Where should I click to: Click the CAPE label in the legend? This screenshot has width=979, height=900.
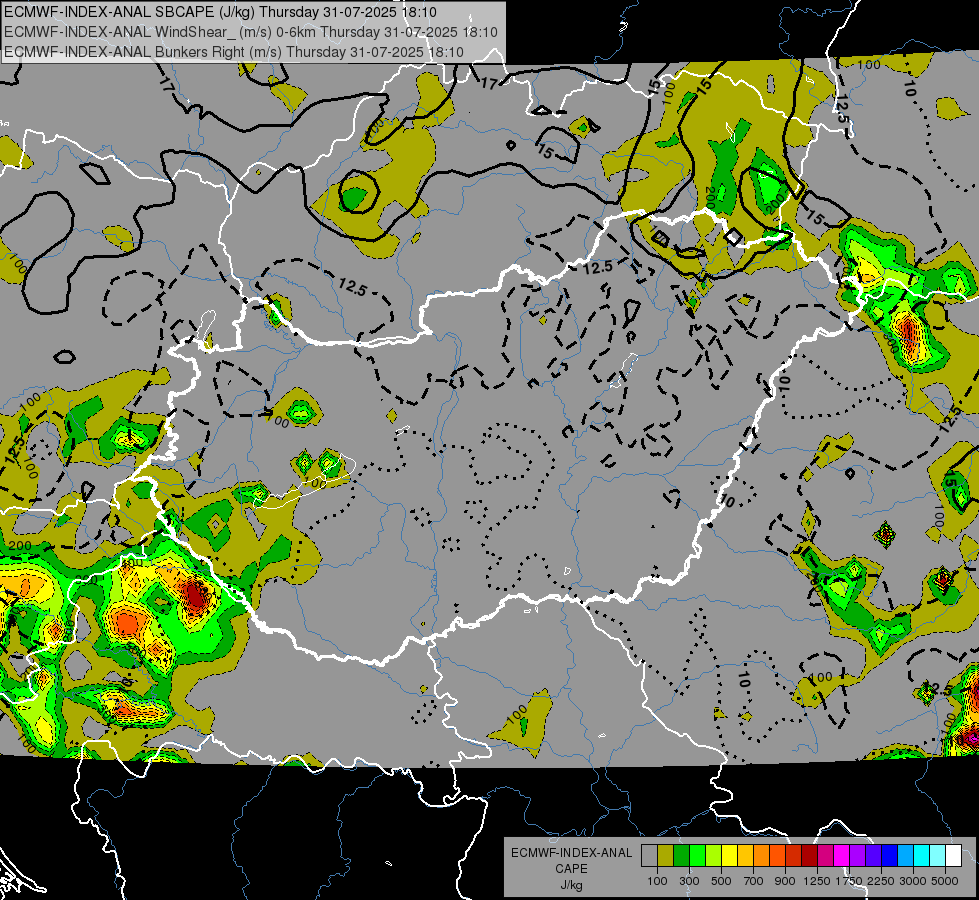point(571,869)
